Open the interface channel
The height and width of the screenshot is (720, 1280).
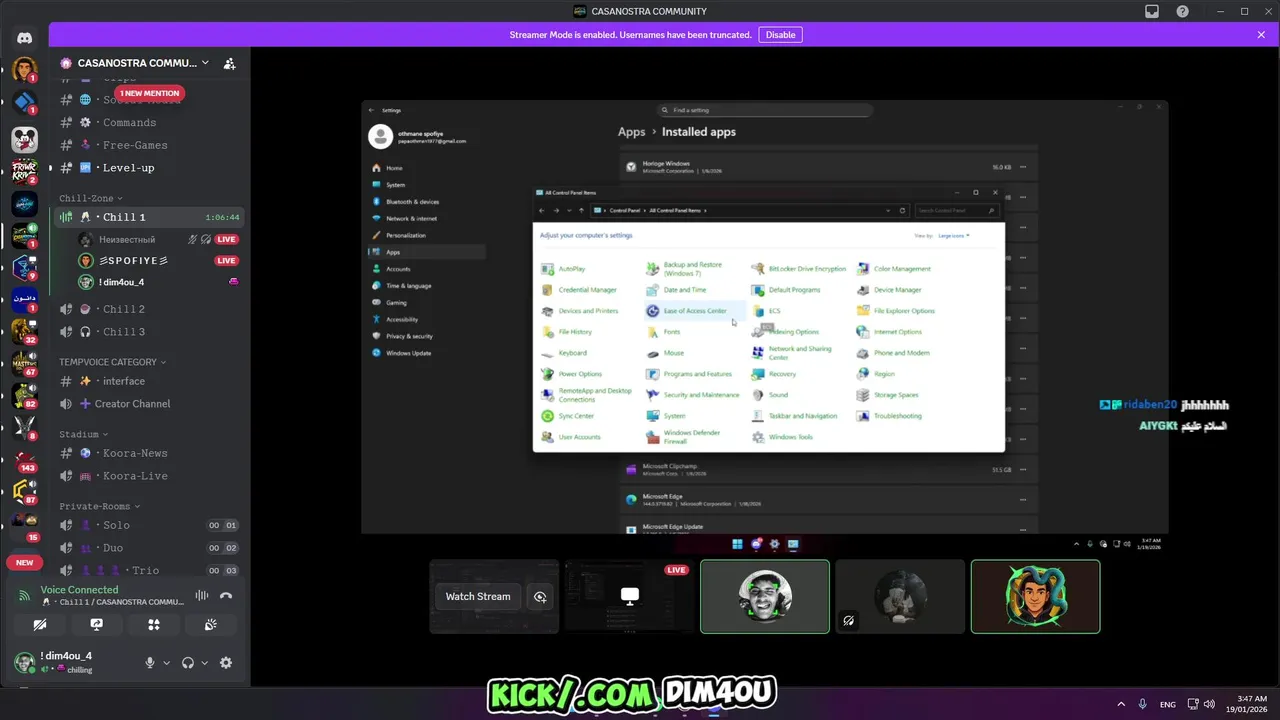click(147, 381)
